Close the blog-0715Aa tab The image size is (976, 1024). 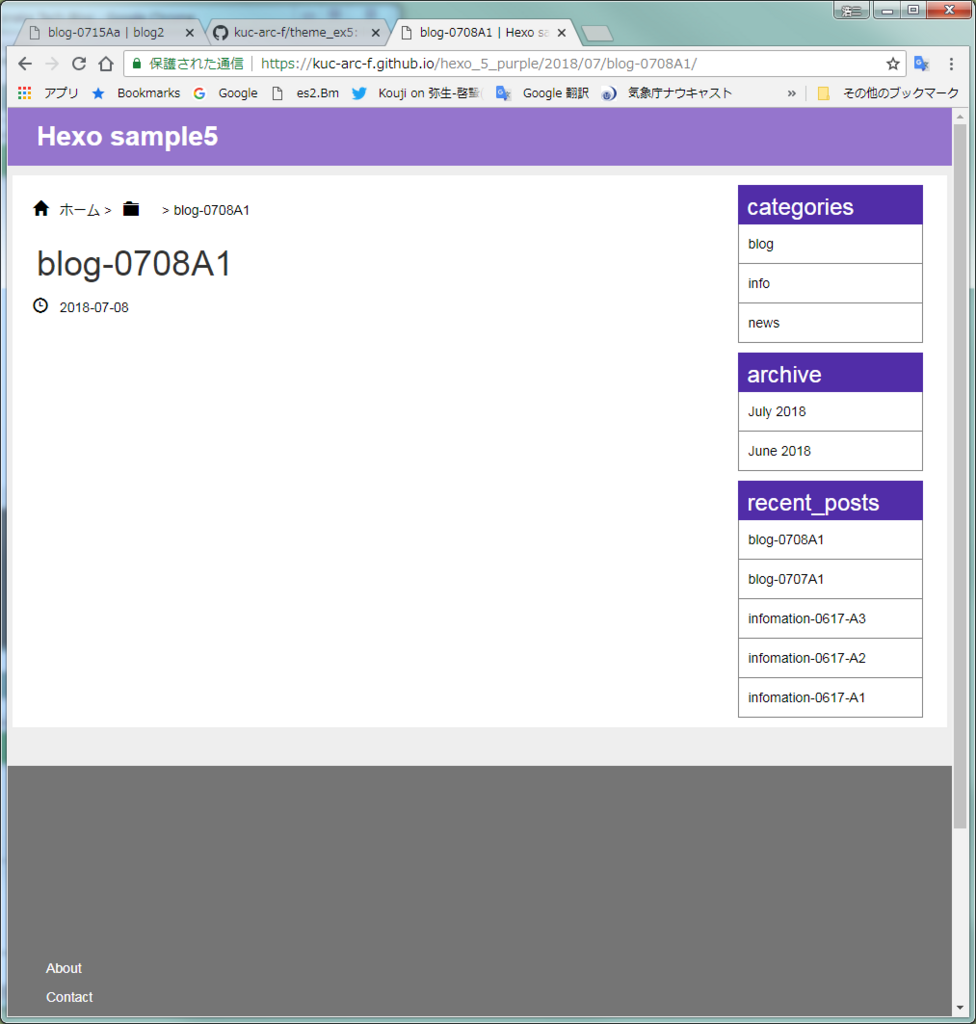tap(189, 33)
